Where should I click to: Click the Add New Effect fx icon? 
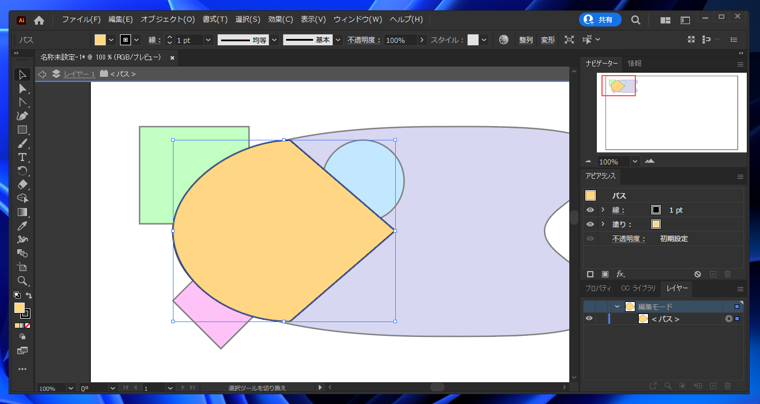click(x=621, y=274)
